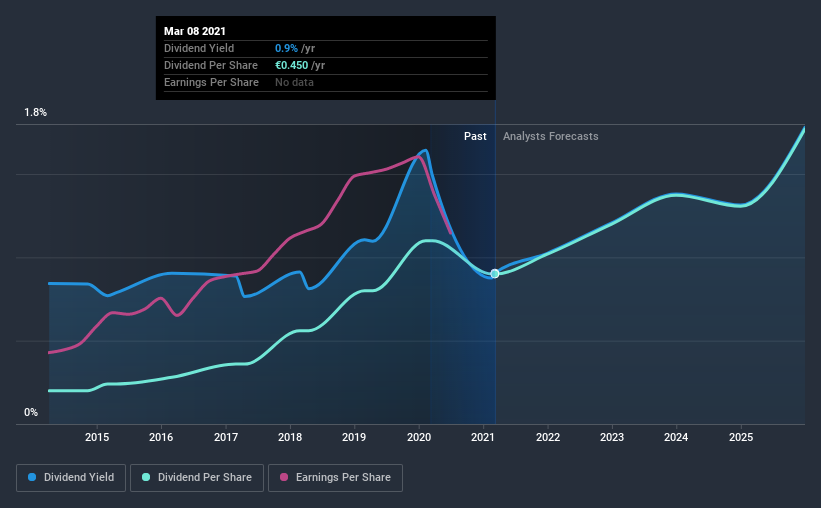821x508 pixels.
Task: Select the 2018 label on the x-axis
Action: point(290,437)
